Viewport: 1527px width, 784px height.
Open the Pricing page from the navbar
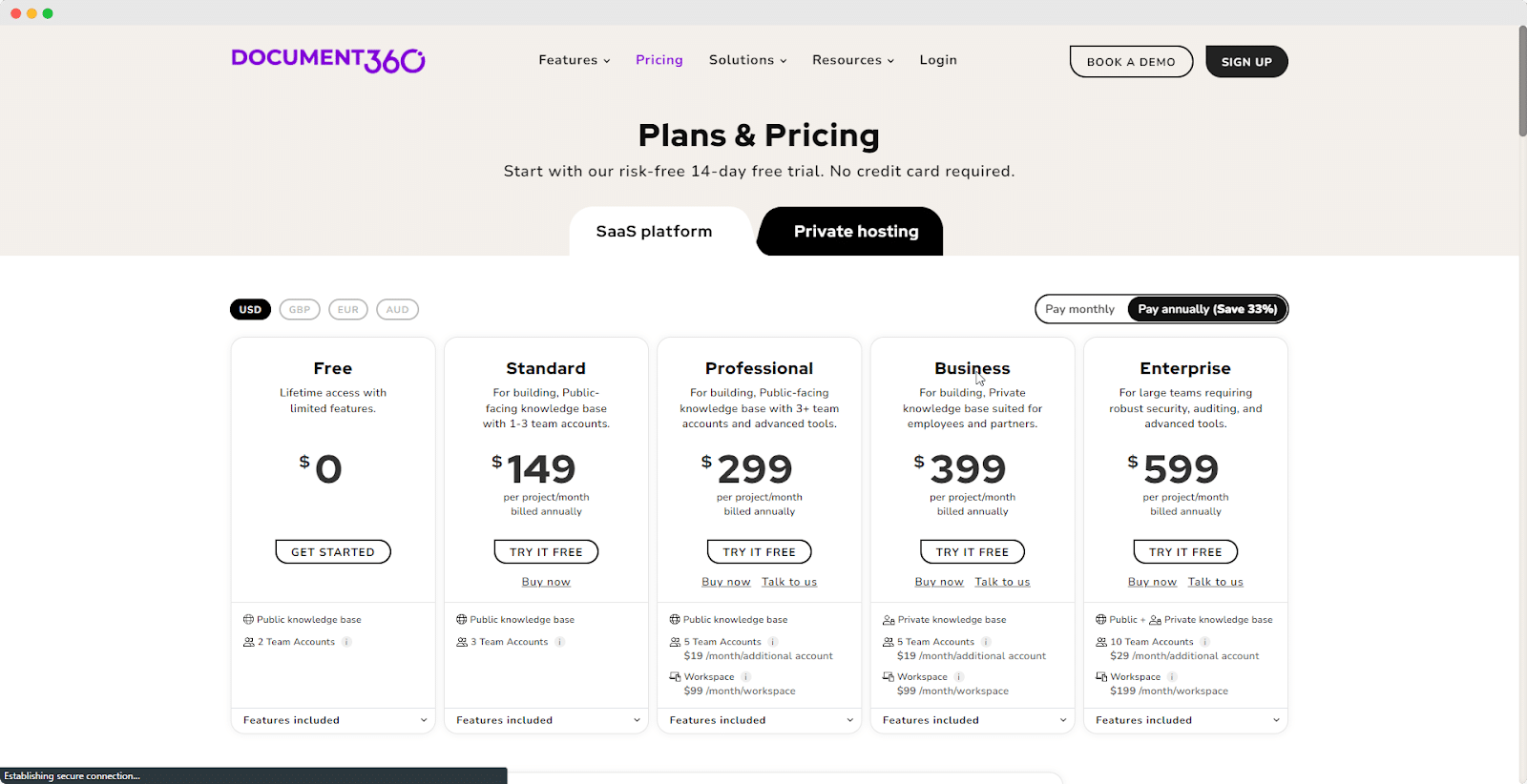click(x=659, y=59)
